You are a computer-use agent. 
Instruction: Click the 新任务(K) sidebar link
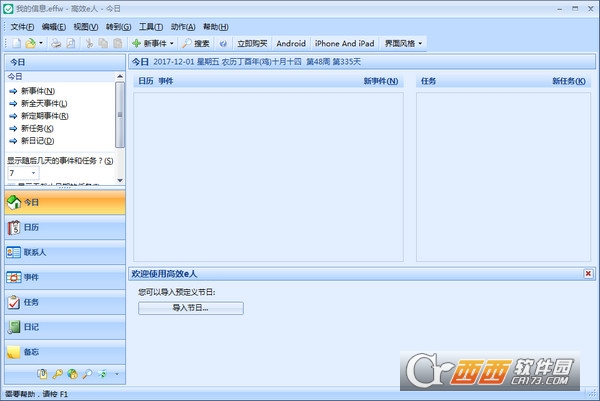click(37, 129)
